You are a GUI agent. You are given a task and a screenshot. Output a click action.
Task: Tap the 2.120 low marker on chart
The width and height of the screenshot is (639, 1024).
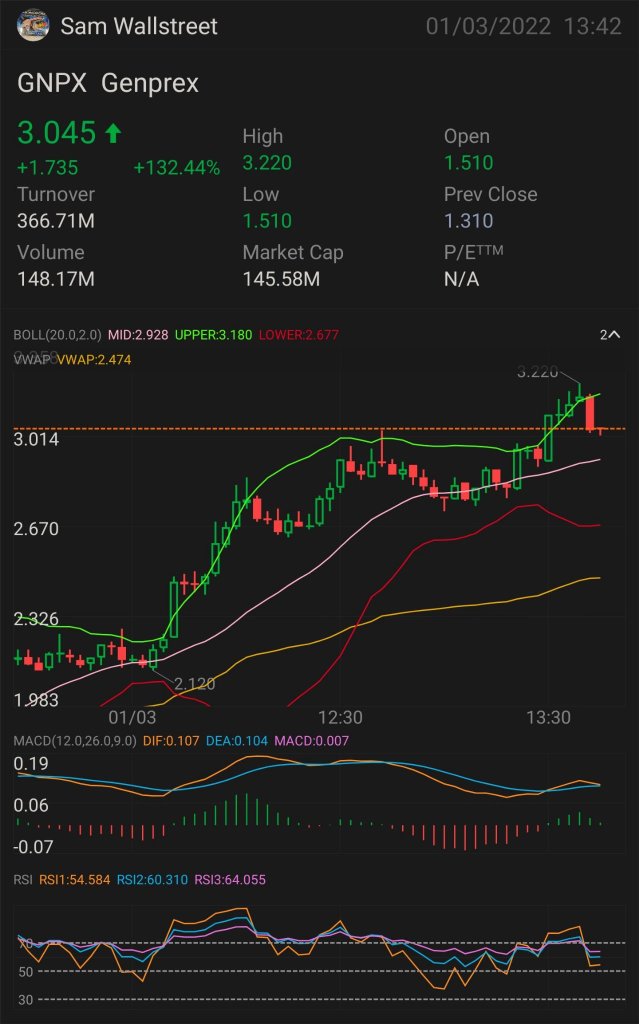[195, 684]
